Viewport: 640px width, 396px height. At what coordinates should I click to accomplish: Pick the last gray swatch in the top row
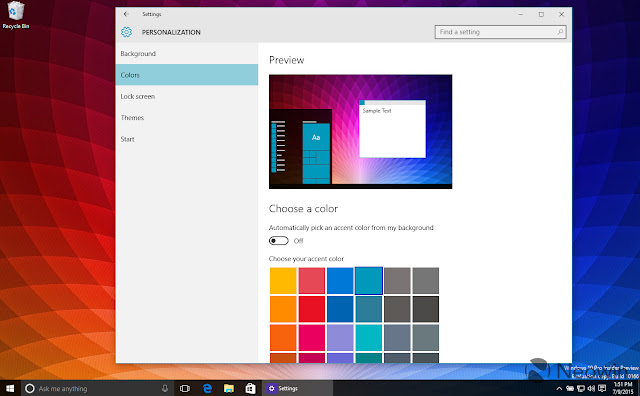pos(426,281)
